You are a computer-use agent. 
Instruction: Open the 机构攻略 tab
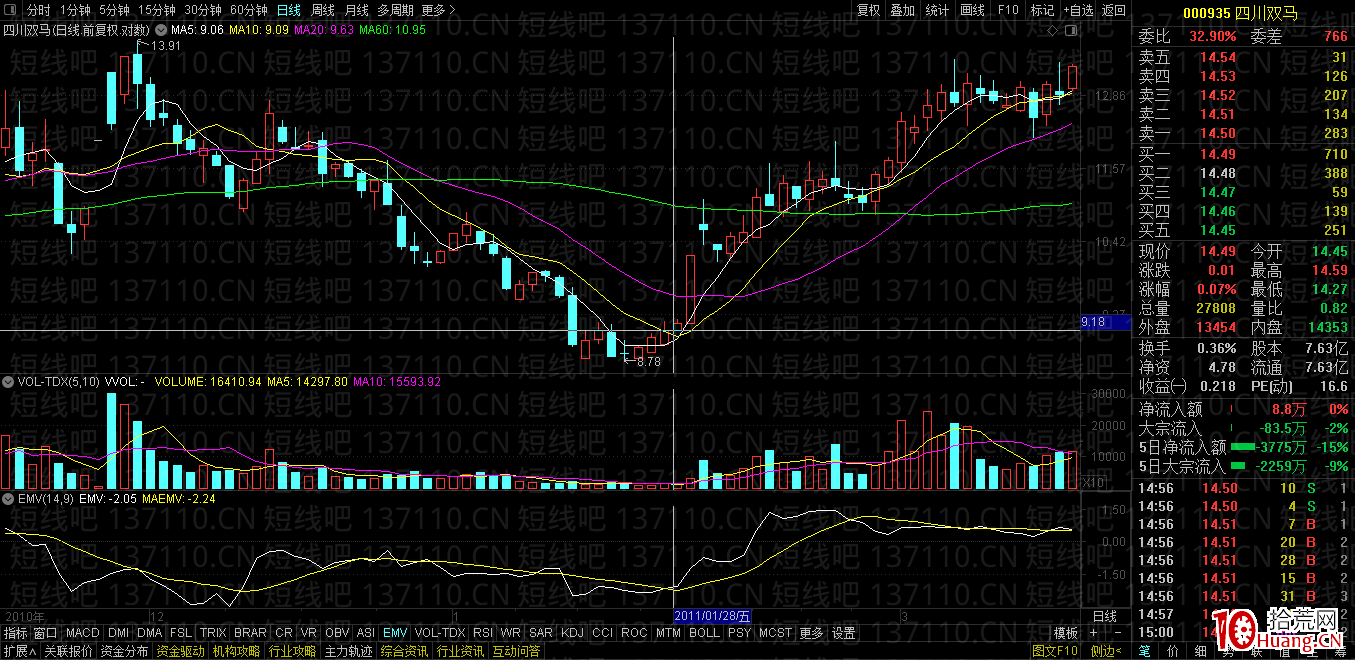(x=237, y=651)
